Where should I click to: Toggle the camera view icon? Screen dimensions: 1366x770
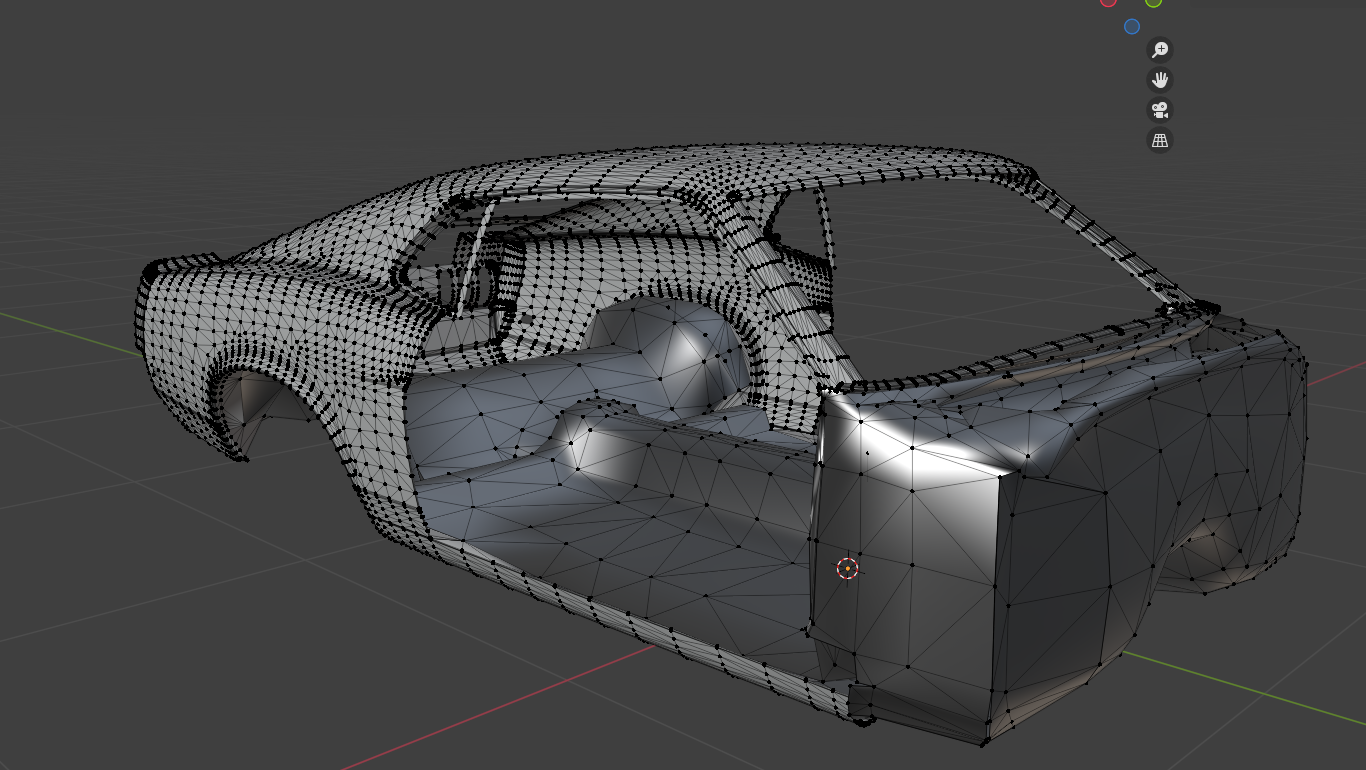point(1160,110)
